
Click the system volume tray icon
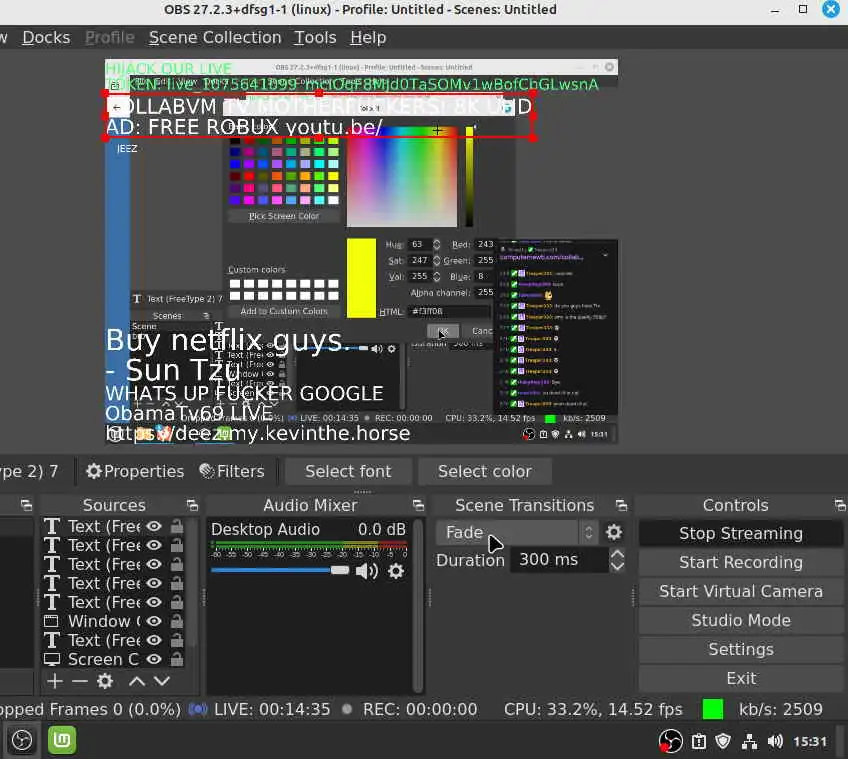776,741
